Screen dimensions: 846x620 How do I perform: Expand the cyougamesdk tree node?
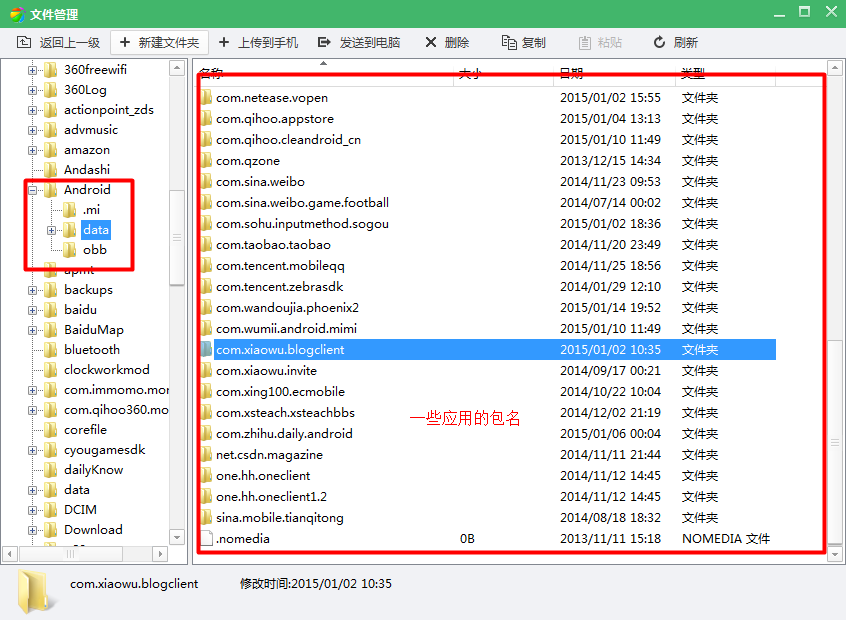[x=32, y=450]
